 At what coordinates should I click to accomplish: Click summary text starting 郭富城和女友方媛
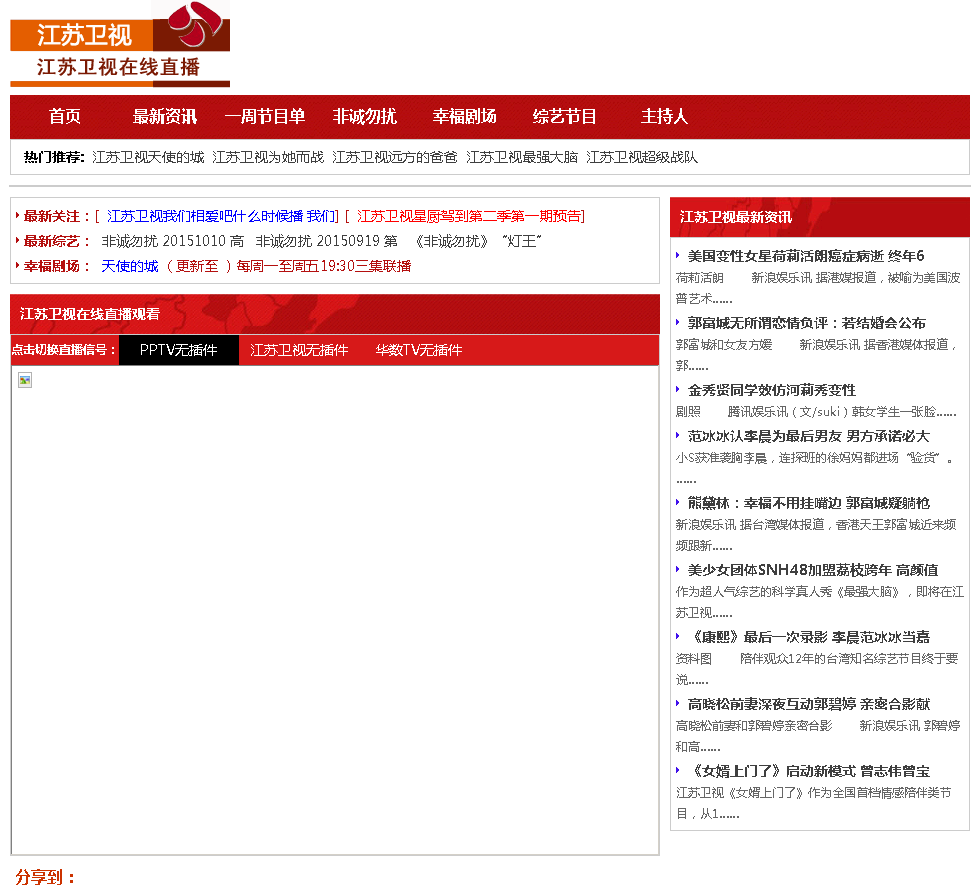pos(816,355)
